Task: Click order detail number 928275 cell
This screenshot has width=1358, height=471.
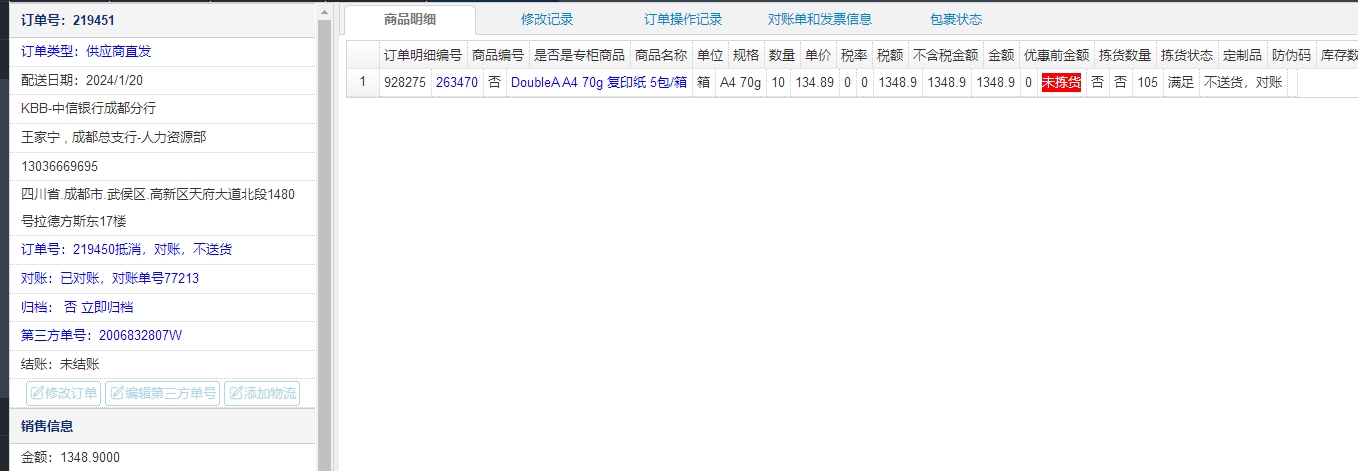Action: pos(405,83)
